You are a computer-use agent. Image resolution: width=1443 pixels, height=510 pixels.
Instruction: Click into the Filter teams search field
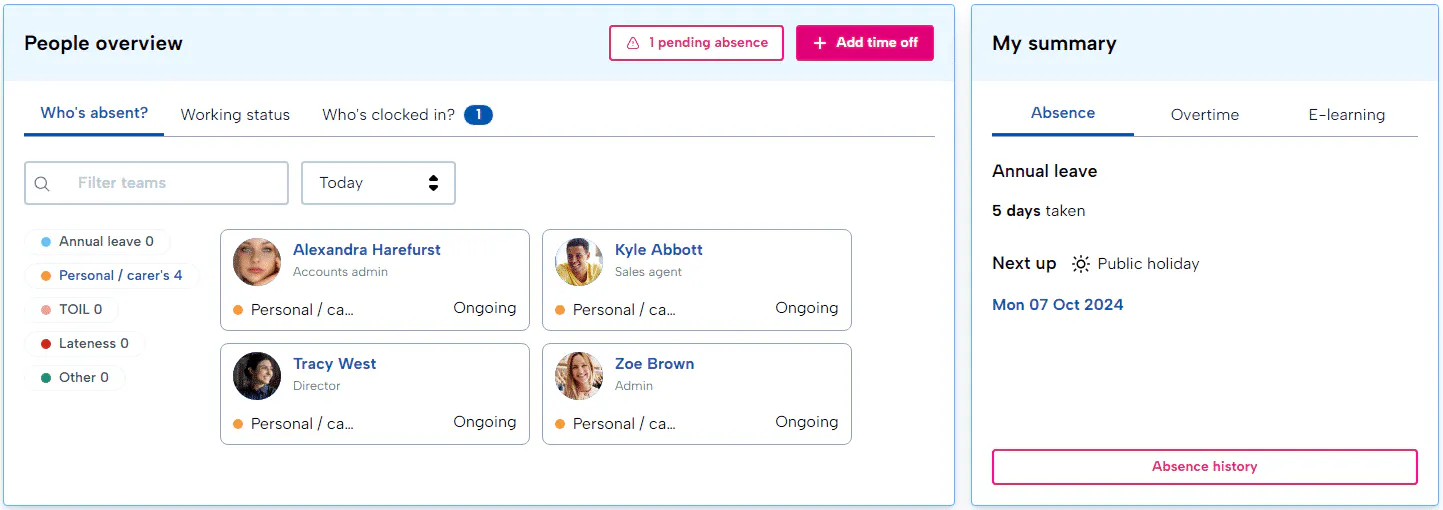point(170,183)
